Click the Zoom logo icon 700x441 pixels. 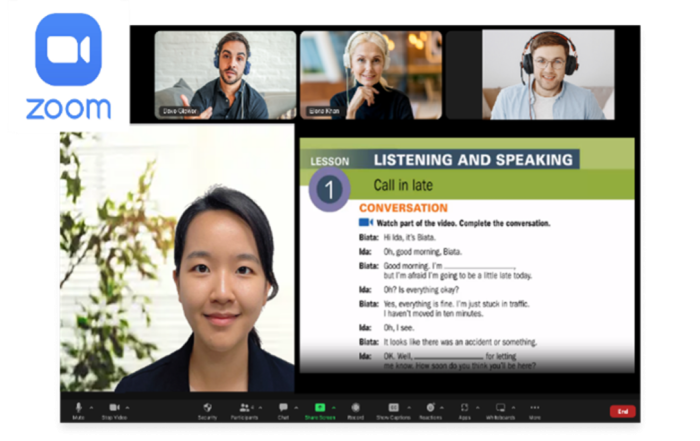pos(68,49)
